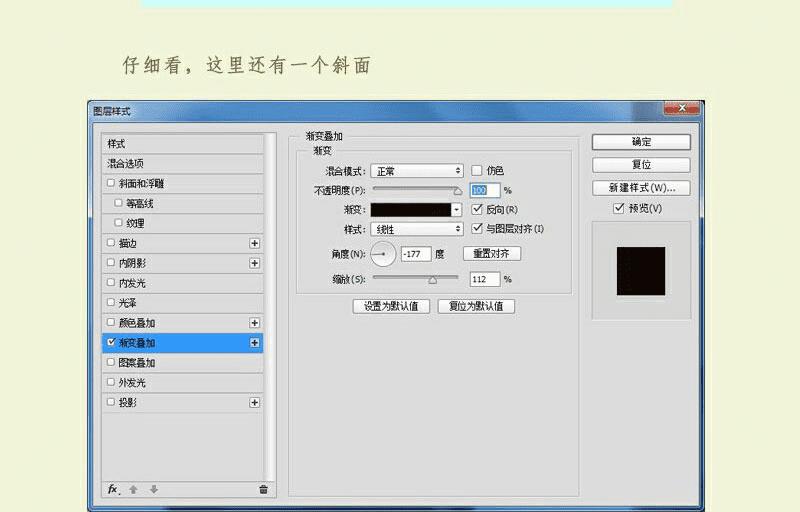Select the 混合选项 item in list
The width and height of the screenshot is (800, 512).
point(182,164)
